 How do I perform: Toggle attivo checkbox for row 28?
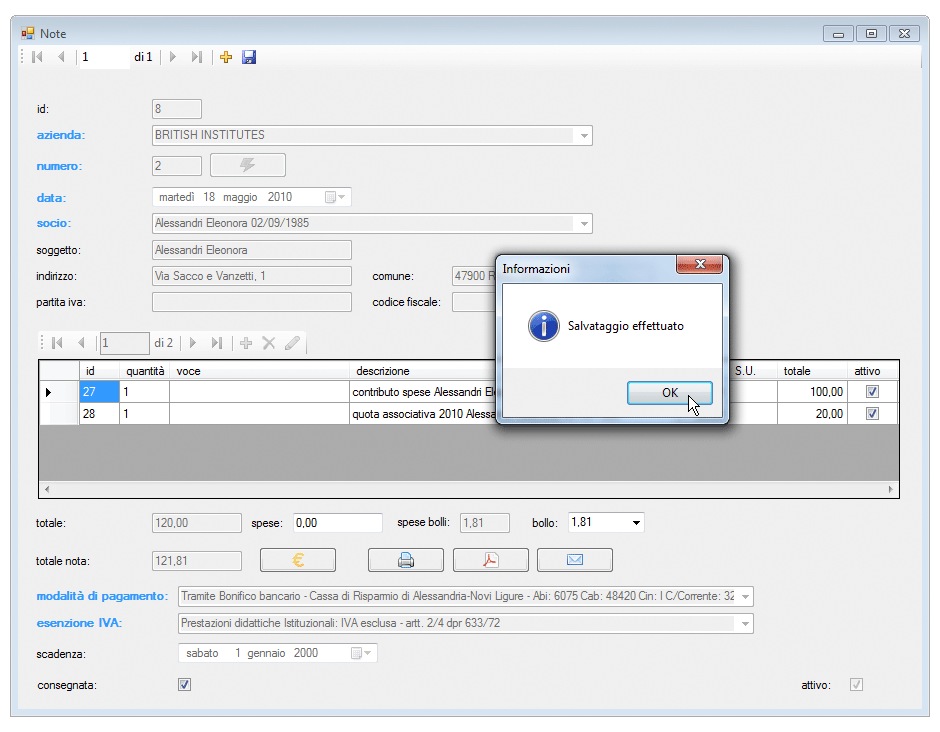click(872, 414)
